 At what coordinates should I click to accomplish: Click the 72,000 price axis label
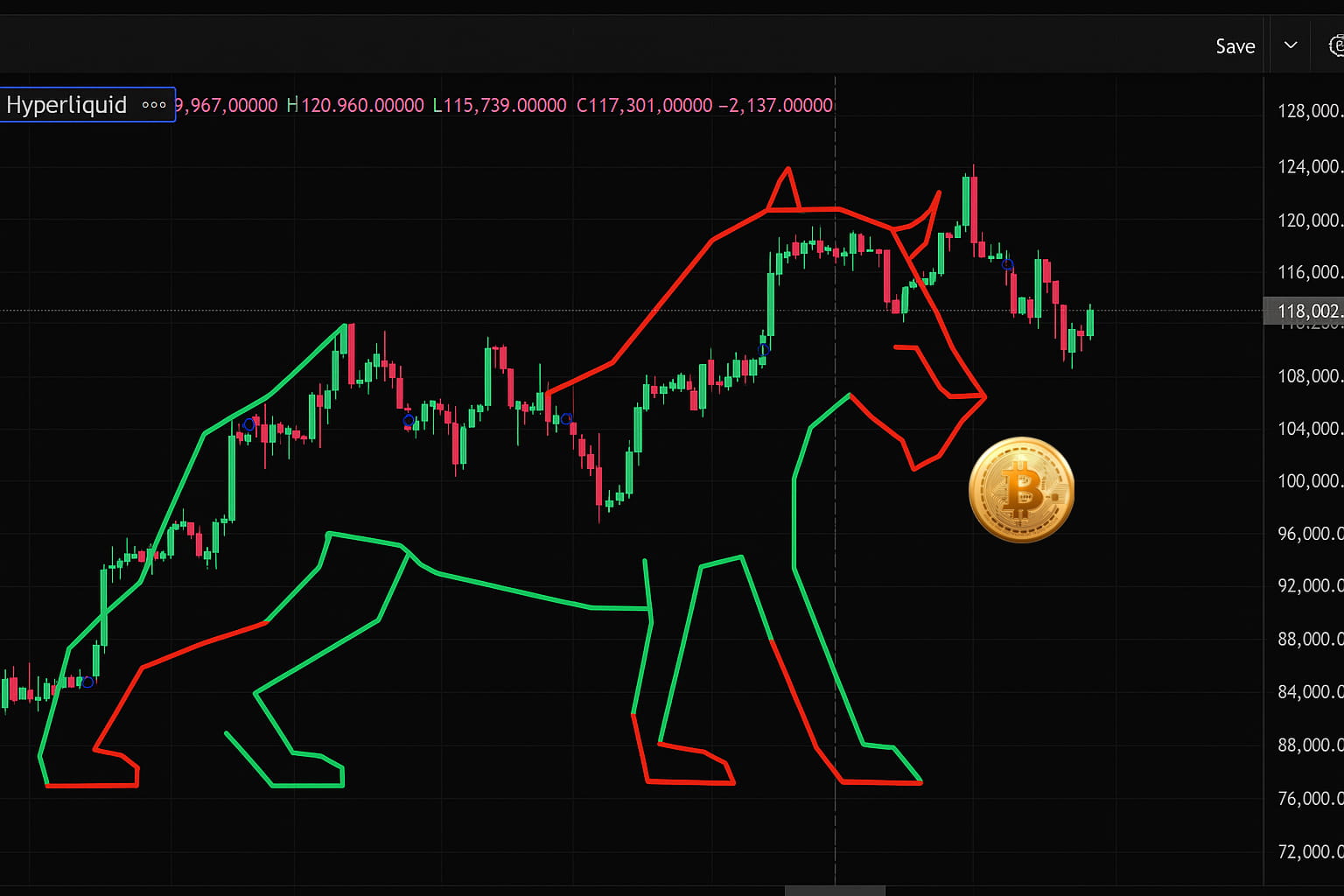[1309, 851]
